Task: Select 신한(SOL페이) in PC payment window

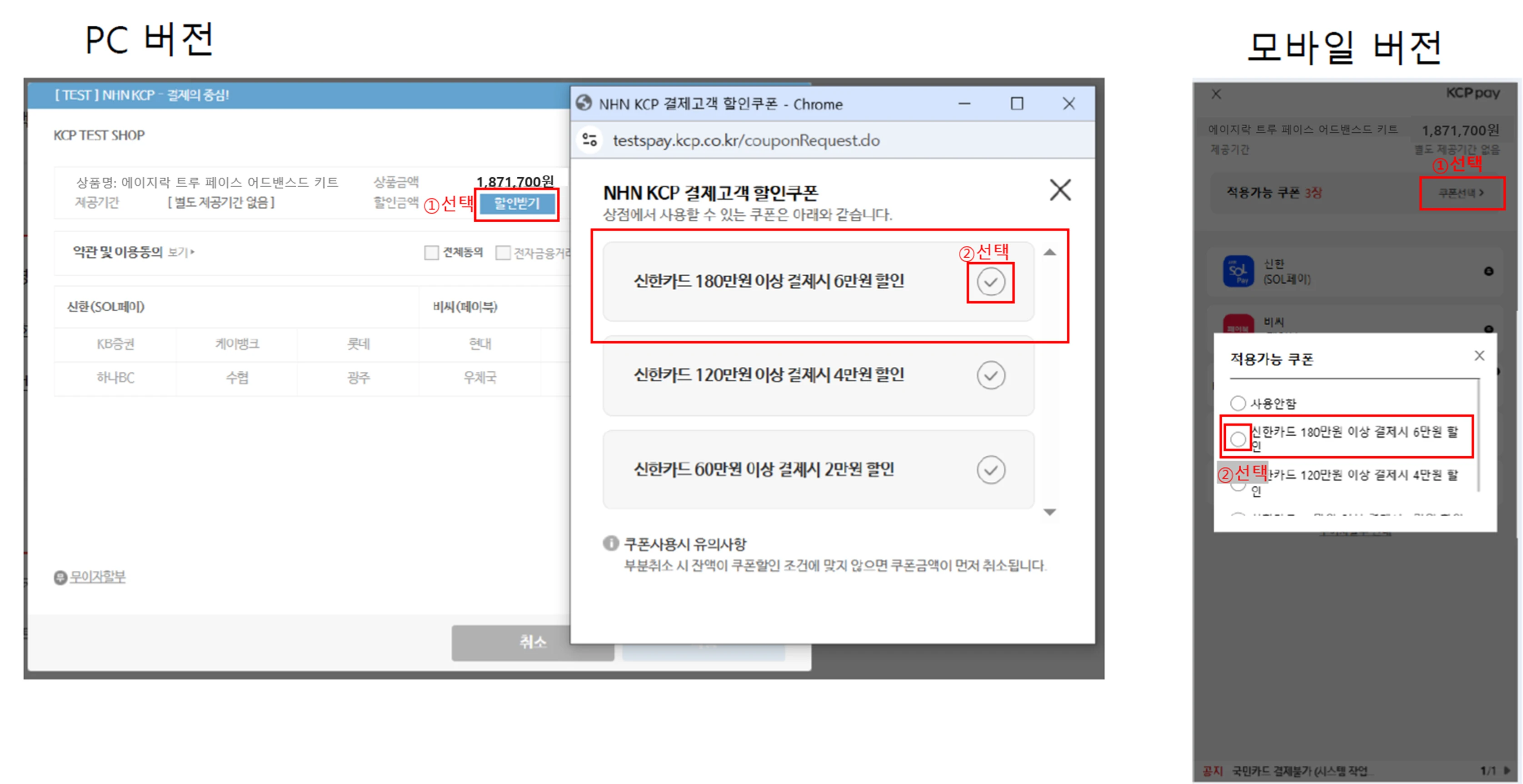Action: click(x=106, y=306)
